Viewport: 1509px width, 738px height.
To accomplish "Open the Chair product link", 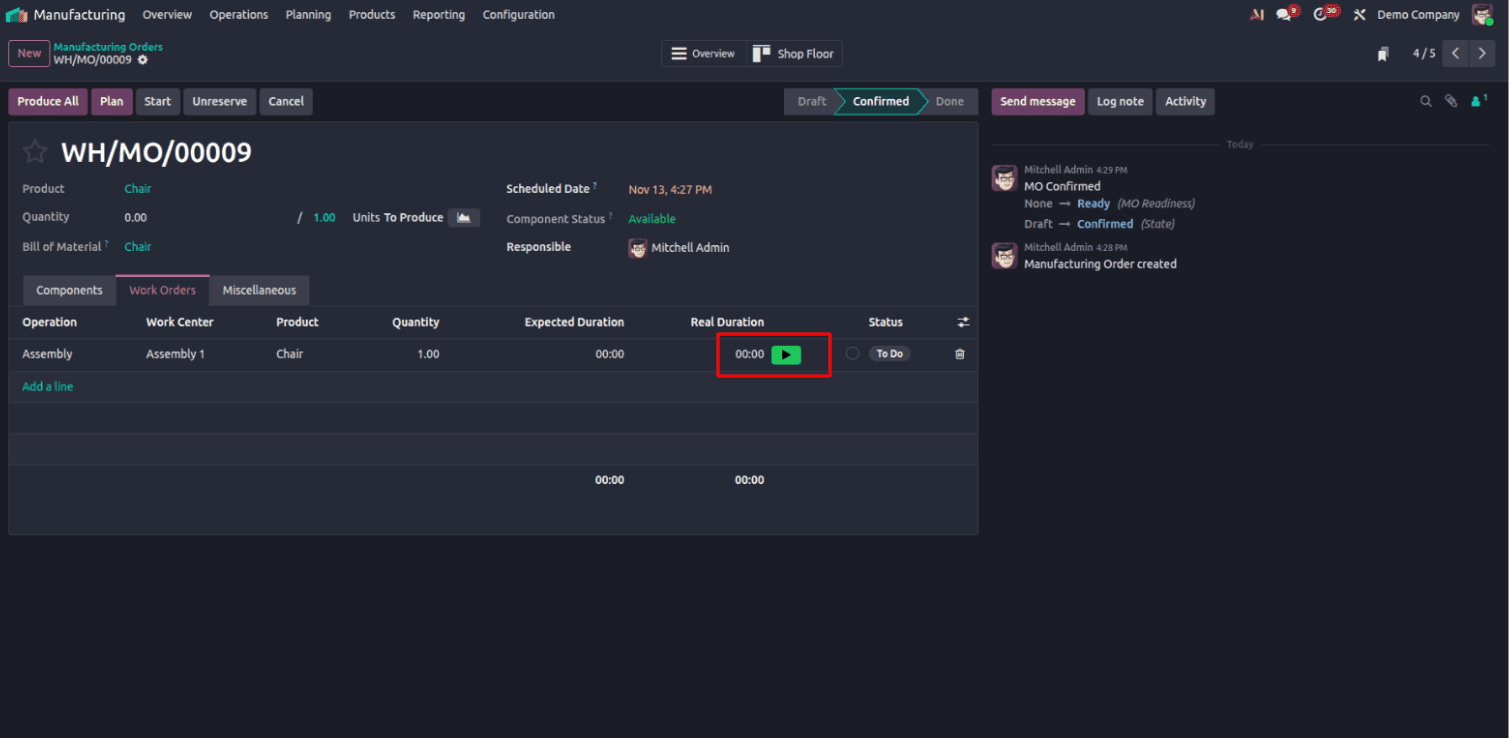I will point(137,188).
